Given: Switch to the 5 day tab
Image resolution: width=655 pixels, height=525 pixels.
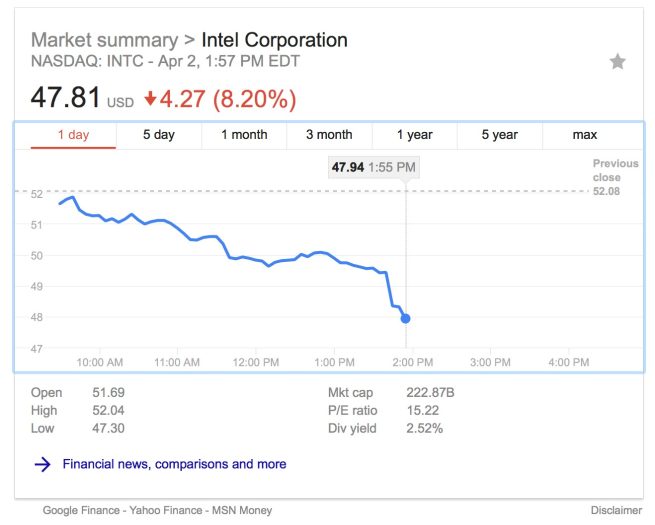Looking at the screenshot, I should [158, 135].
